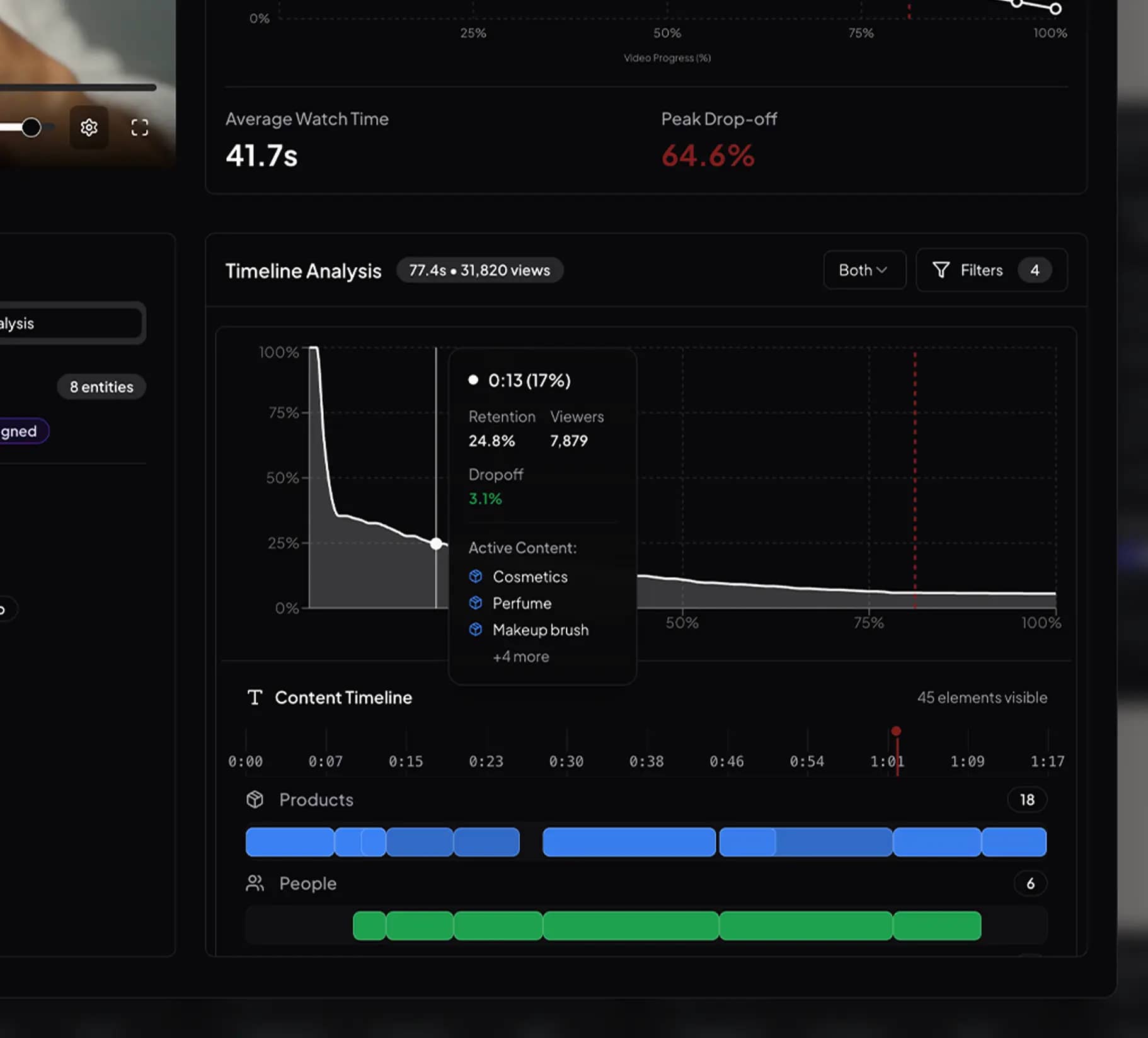Click the 45 elements visible label
Screen dimensions: 1148x1038
coord(982,697)
